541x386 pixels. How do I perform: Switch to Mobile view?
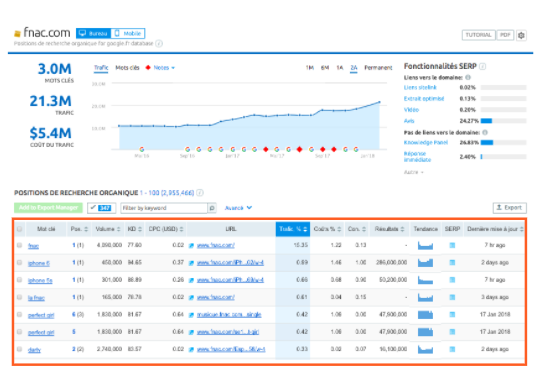pyautogui.click(x=128, y=33)
